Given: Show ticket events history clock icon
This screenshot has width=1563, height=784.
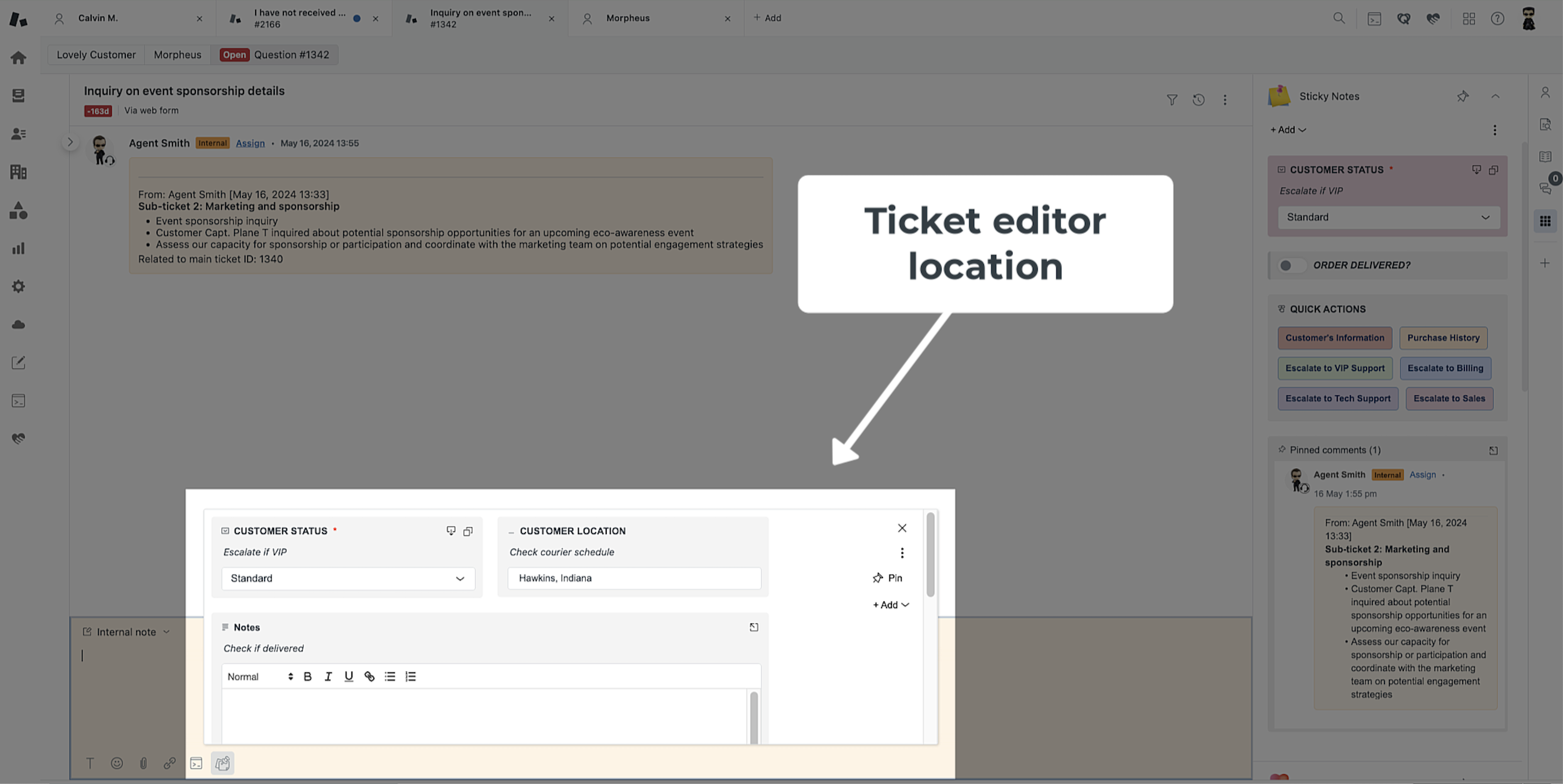Looking at the screenshot, I should 1198,100.
